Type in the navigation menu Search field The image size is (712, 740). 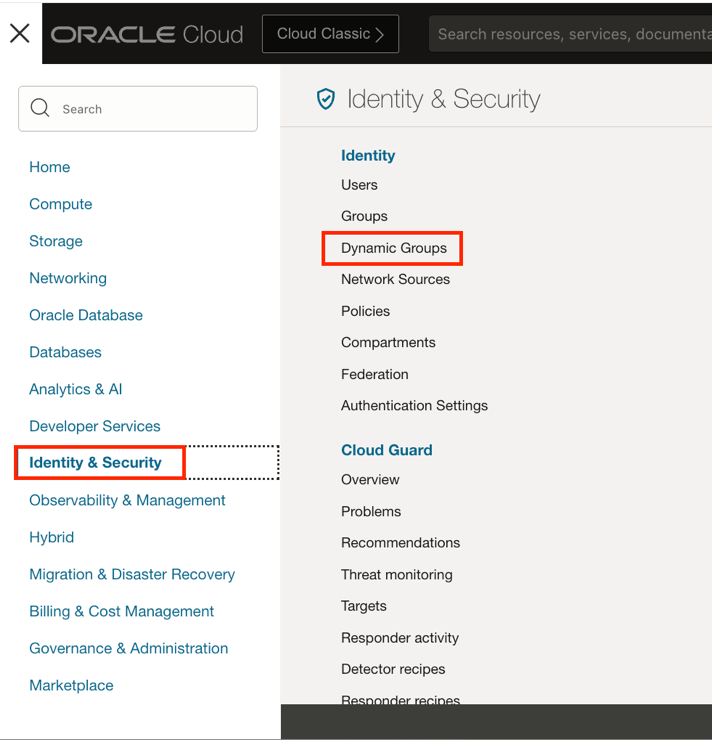point(150,109)
